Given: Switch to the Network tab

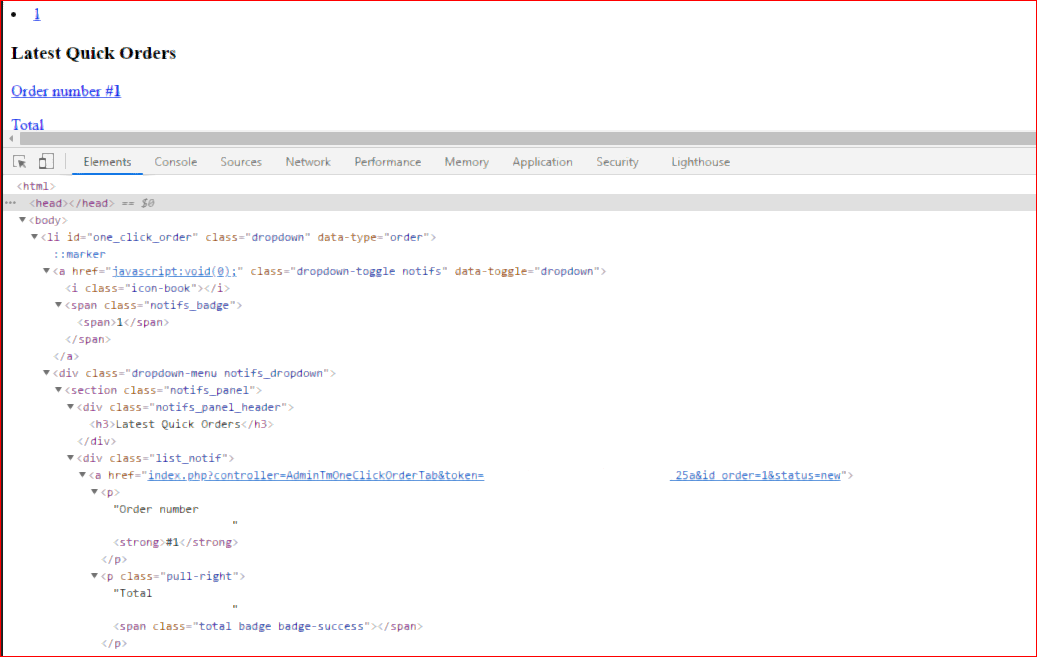Looking at the screenshot, I should pos(308,162).
